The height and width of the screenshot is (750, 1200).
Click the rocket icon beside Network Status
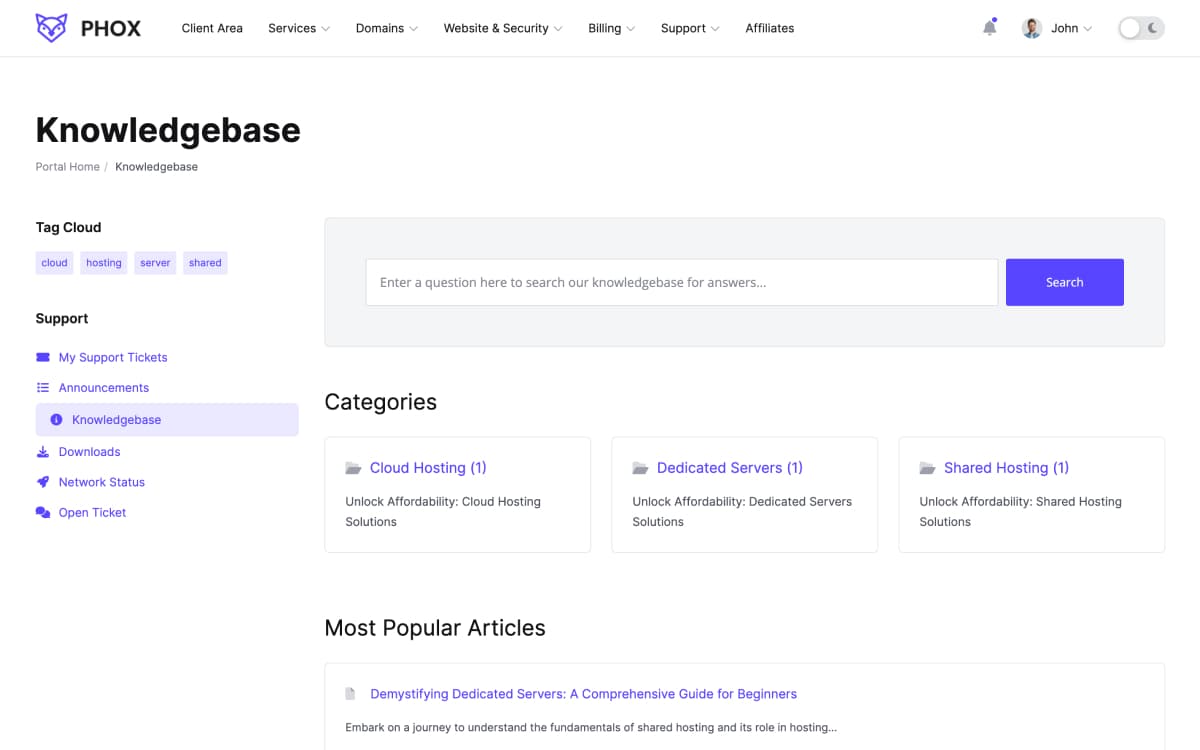coord(43,482)
